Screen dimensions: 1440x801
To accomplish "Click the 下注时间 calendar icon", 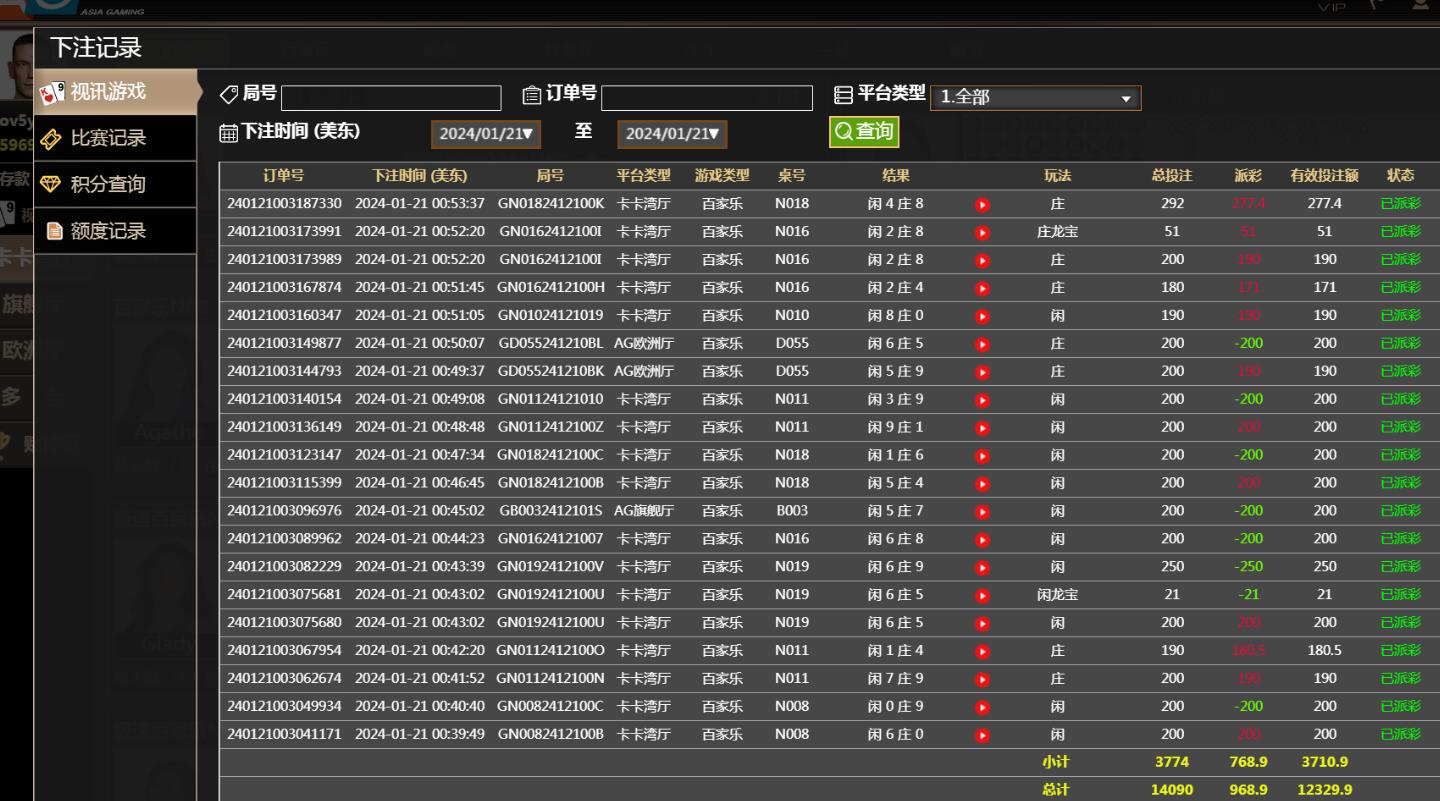I will [x=229, y=133].
